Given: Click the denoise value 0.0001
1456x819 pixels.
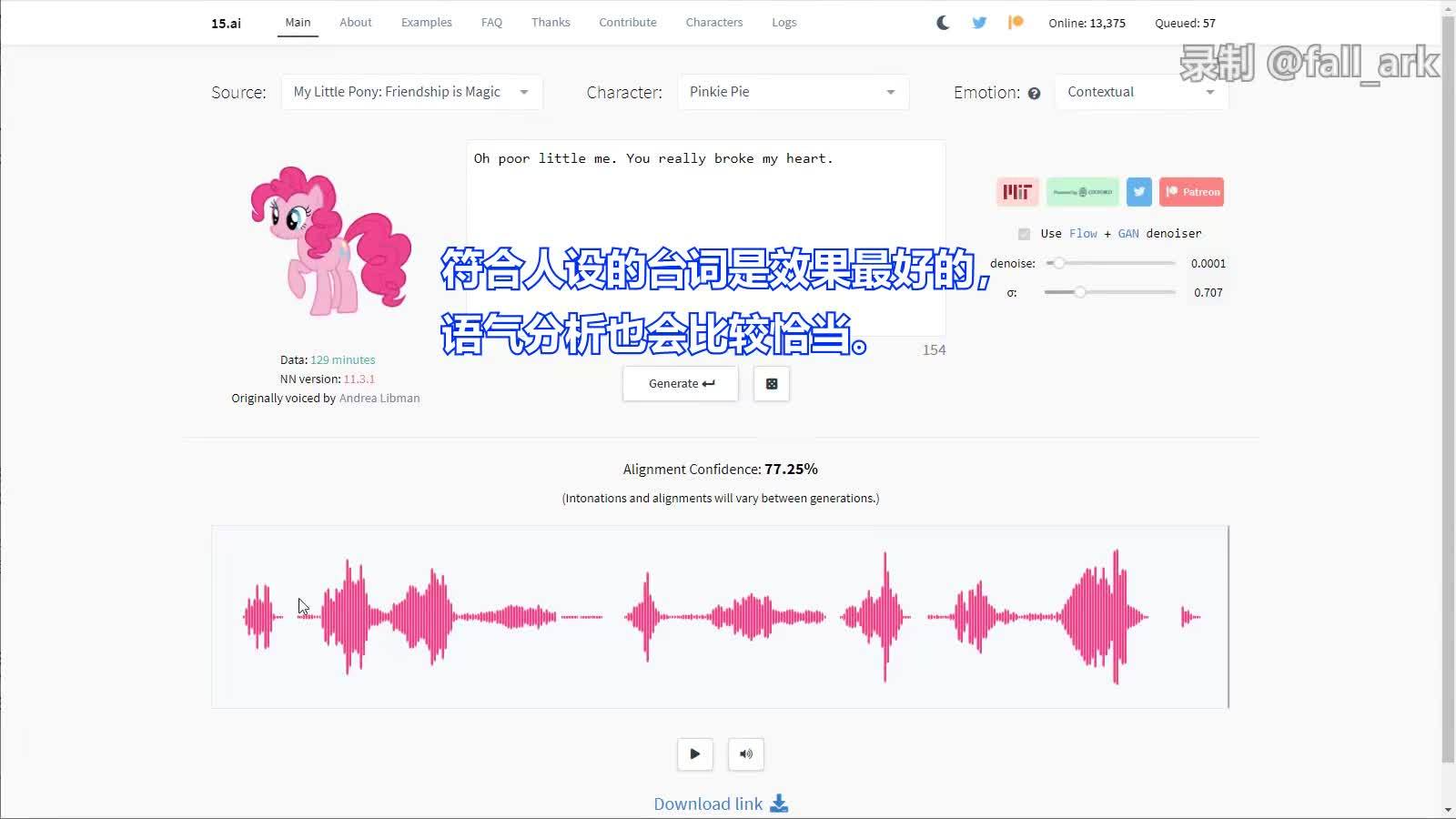Looking at the screenshot, I should [x=1208, y=264].
